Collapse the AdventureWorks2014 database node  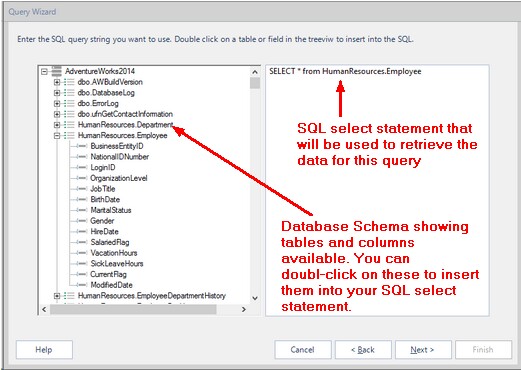coord(44,71)
